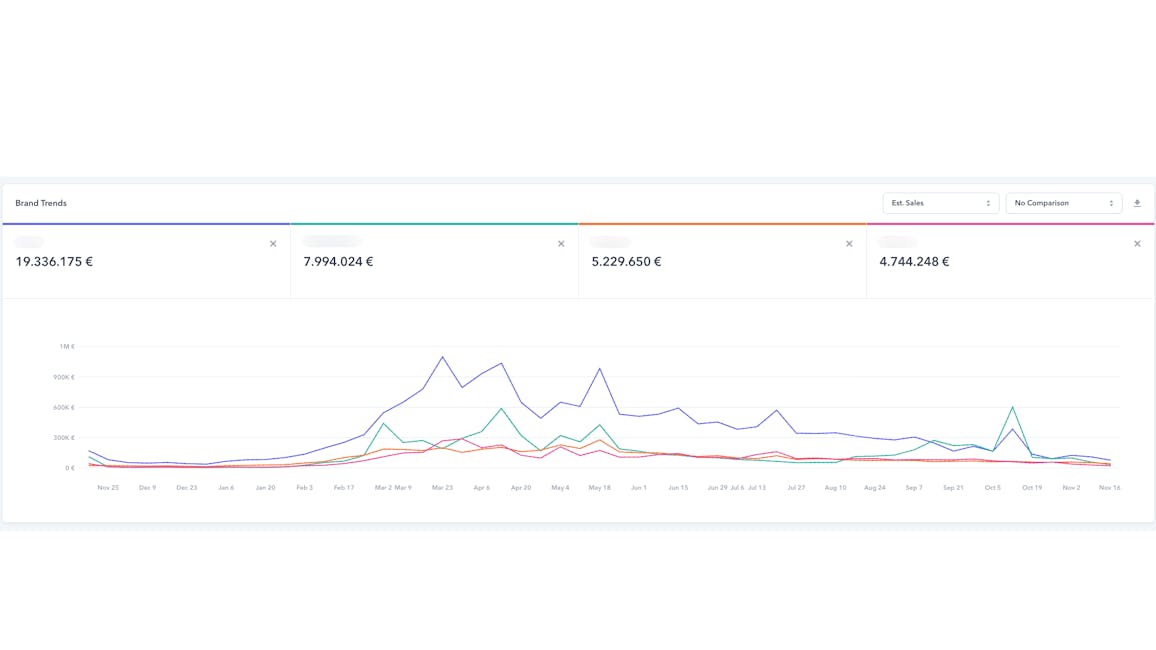Click the Brand Trends panel title
The width and height of the screenshot is (1156, 650).
coord(41,203)
